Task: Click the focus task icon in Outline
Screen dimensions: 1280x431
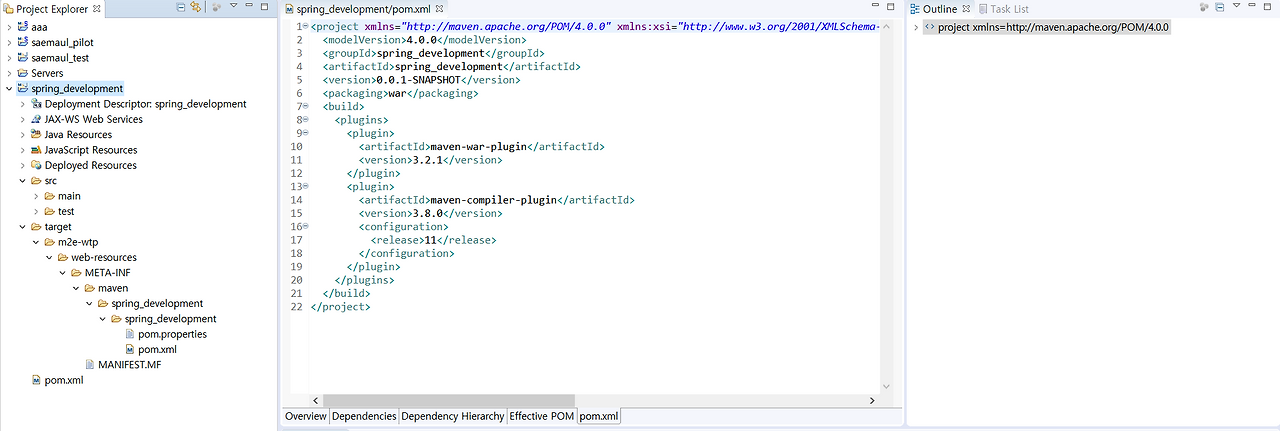Action: click(x=1204, y=7)
